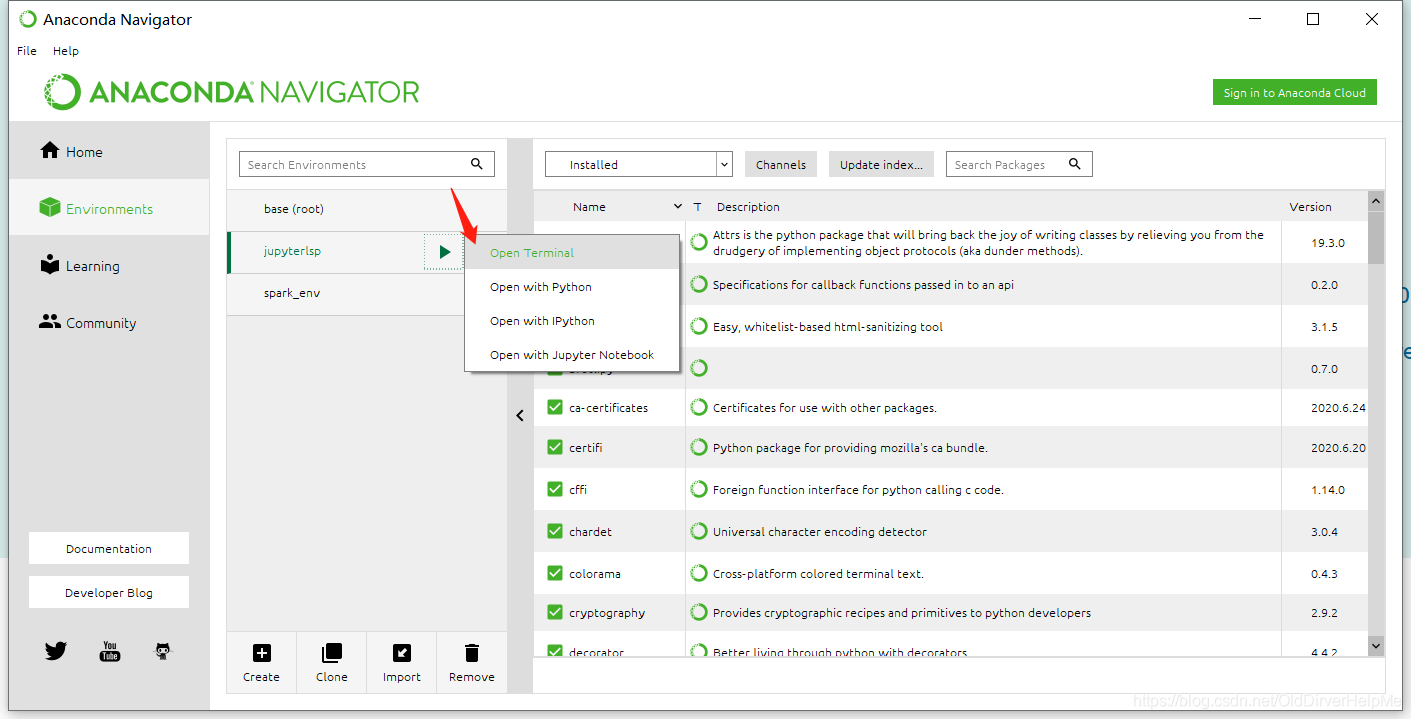This screenshot has height=719, width=1411.
Task: Select Open with IPython
Action: 572,320
